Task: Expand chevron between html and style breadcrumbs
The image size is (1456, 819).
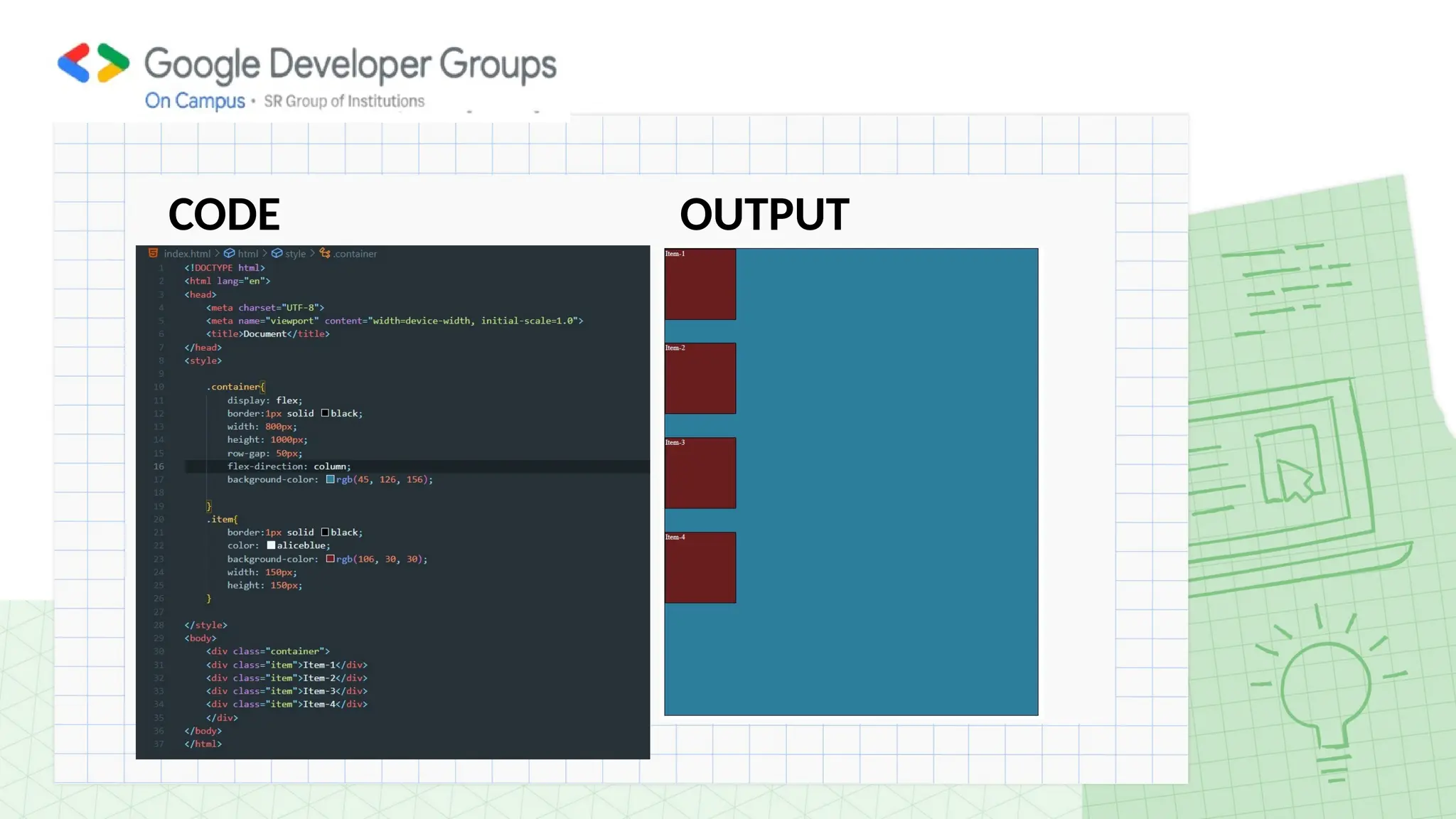Action: [264, 253]
